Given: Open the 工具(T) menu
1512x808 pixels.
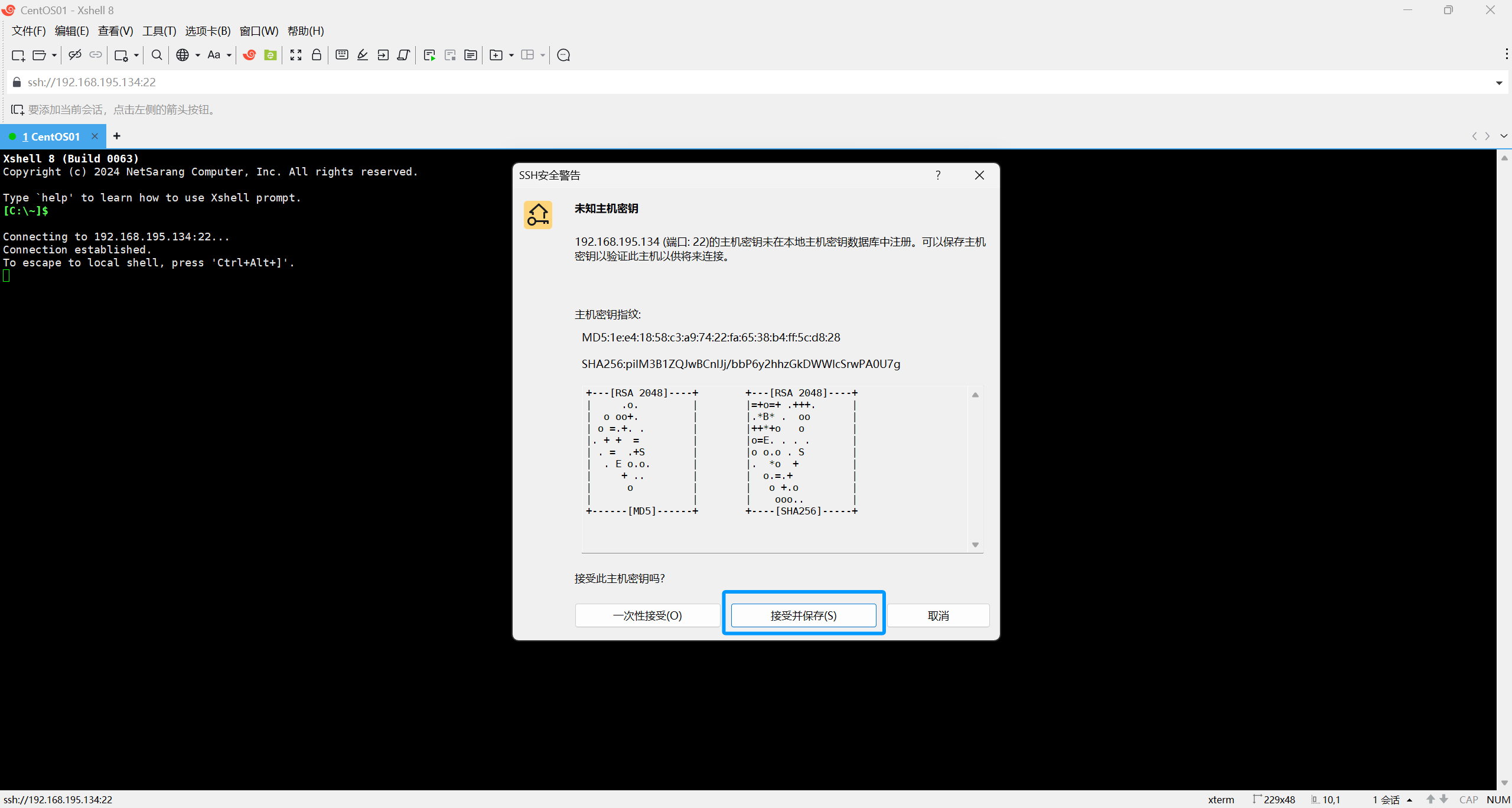Looking at the screenshot, I should pos(159,31).
